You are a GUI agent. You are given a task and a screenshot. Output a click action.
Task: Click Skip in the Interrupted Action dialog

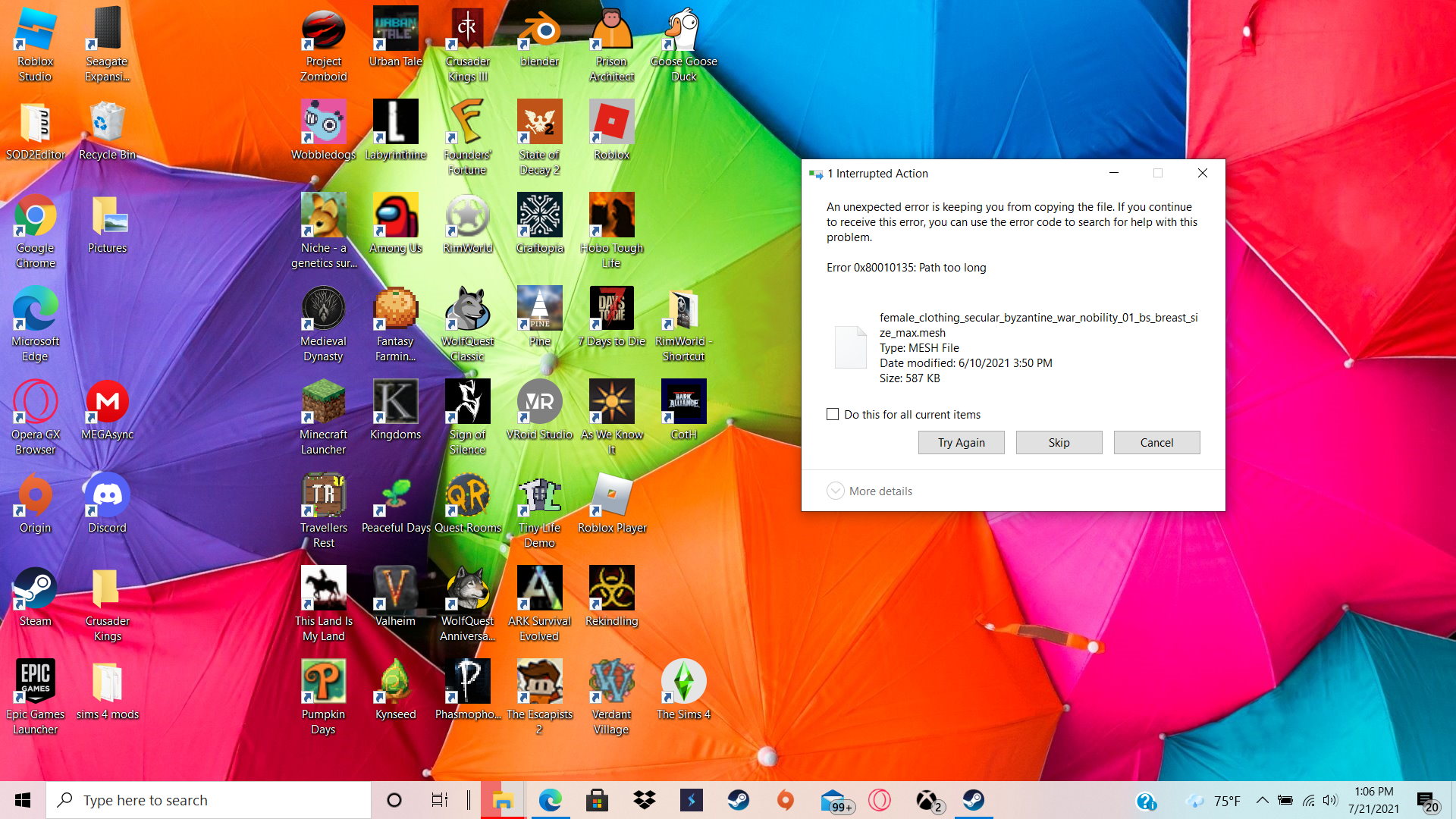click(x=1059, y=442)
